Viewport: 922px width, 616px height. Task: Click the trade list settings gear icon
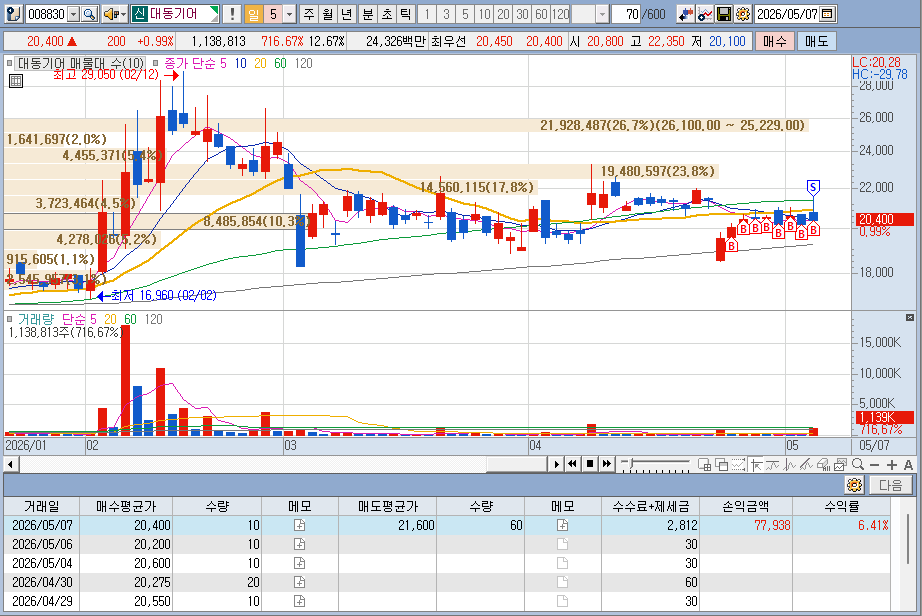pyautogui.click(x=854, y=485)
